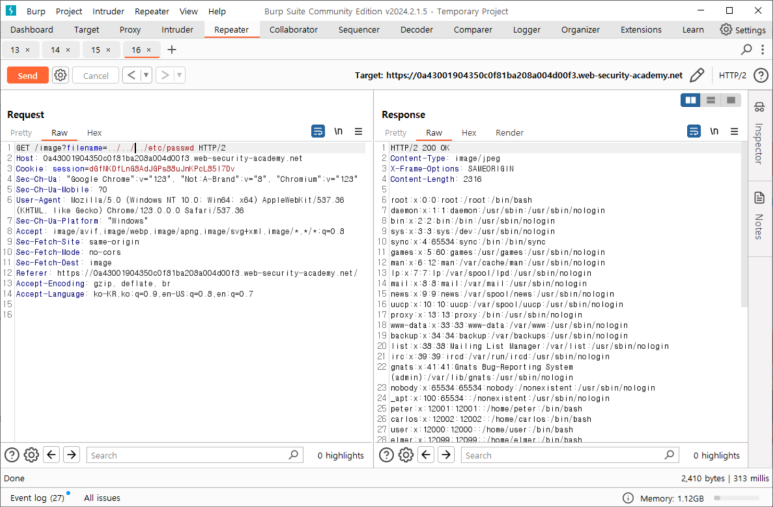Viewport: 773px width, 507px height.
Task: Open the Inspector side panel
Action: click(759, 133)
